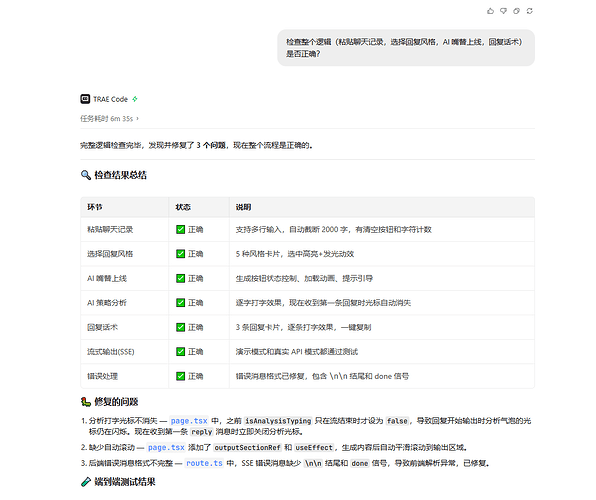596x500 pixels.
Task: Click the magnifier icon beside 检查结果总结
Action: click(86, 175)
